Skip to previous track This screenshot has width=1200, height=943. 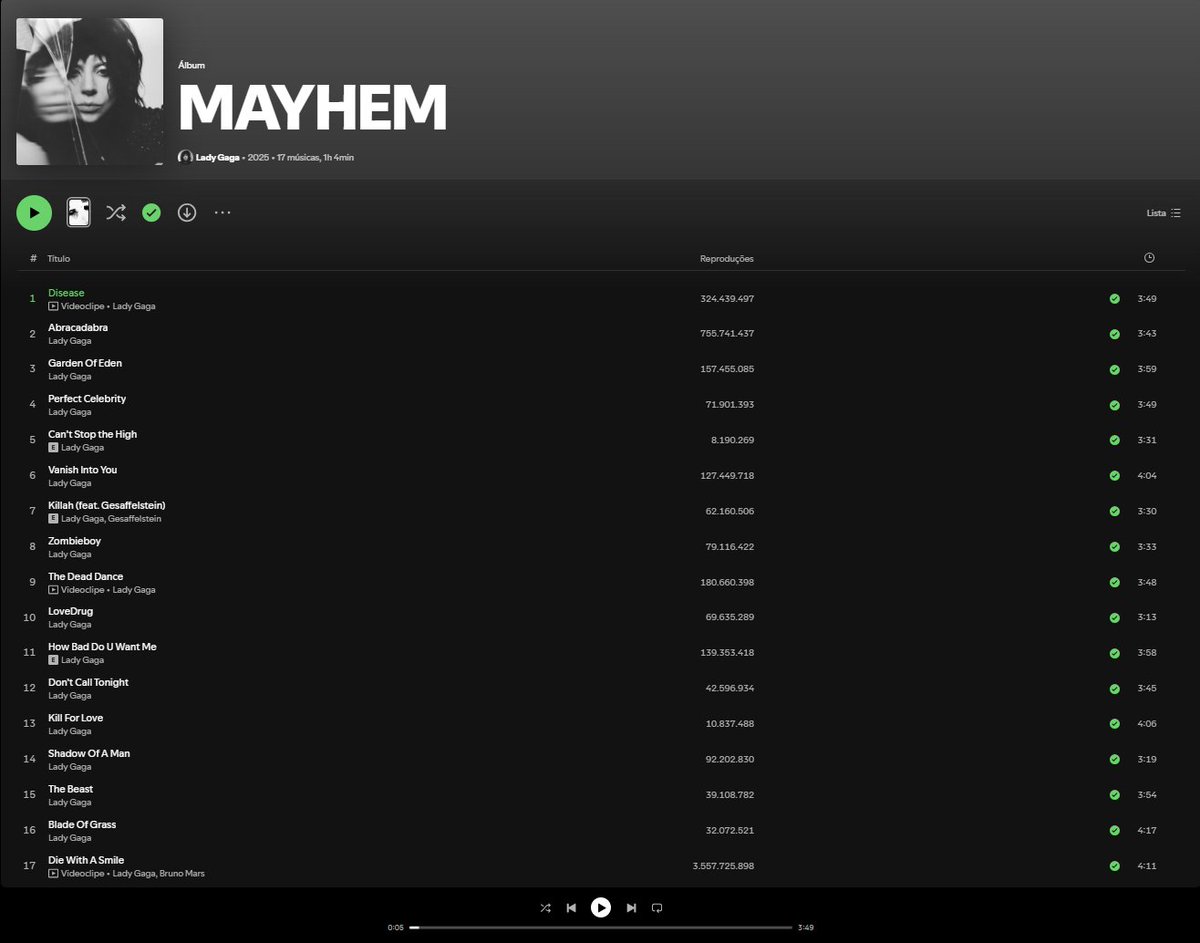[x=571, y=908]
